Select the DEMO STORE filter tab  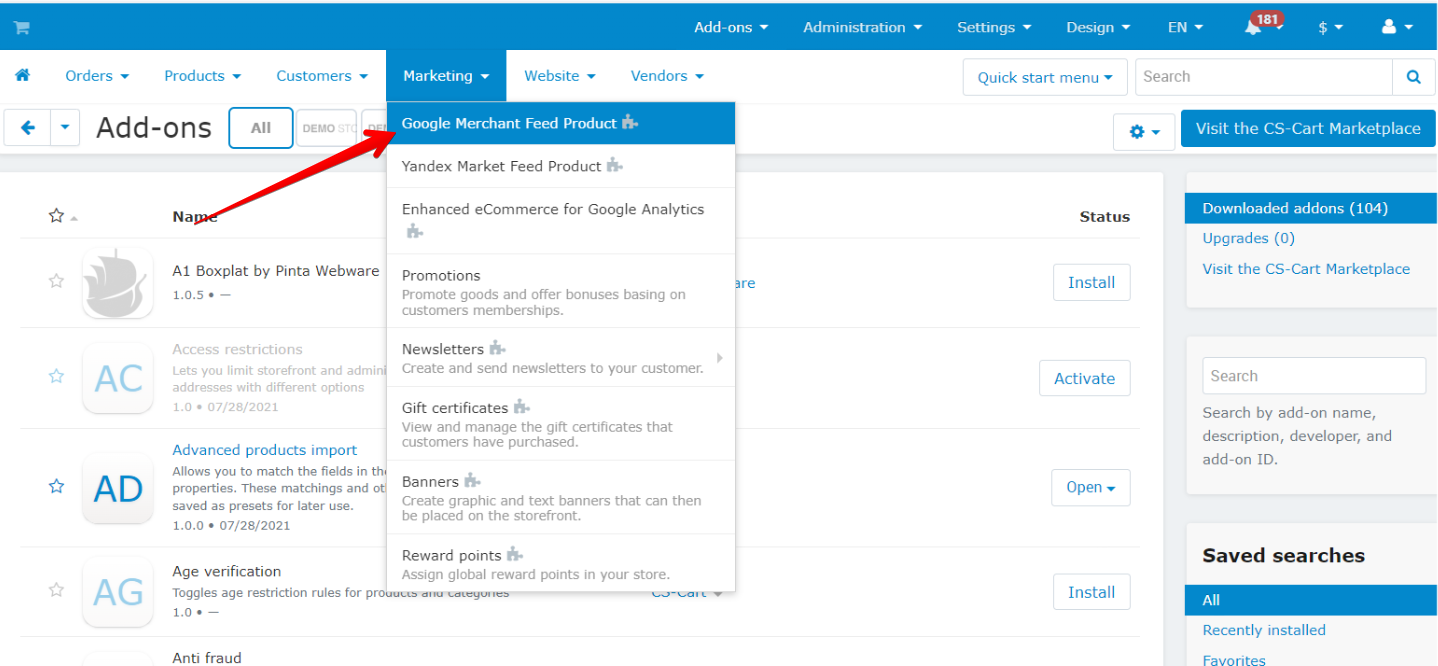tap(328, 128)
